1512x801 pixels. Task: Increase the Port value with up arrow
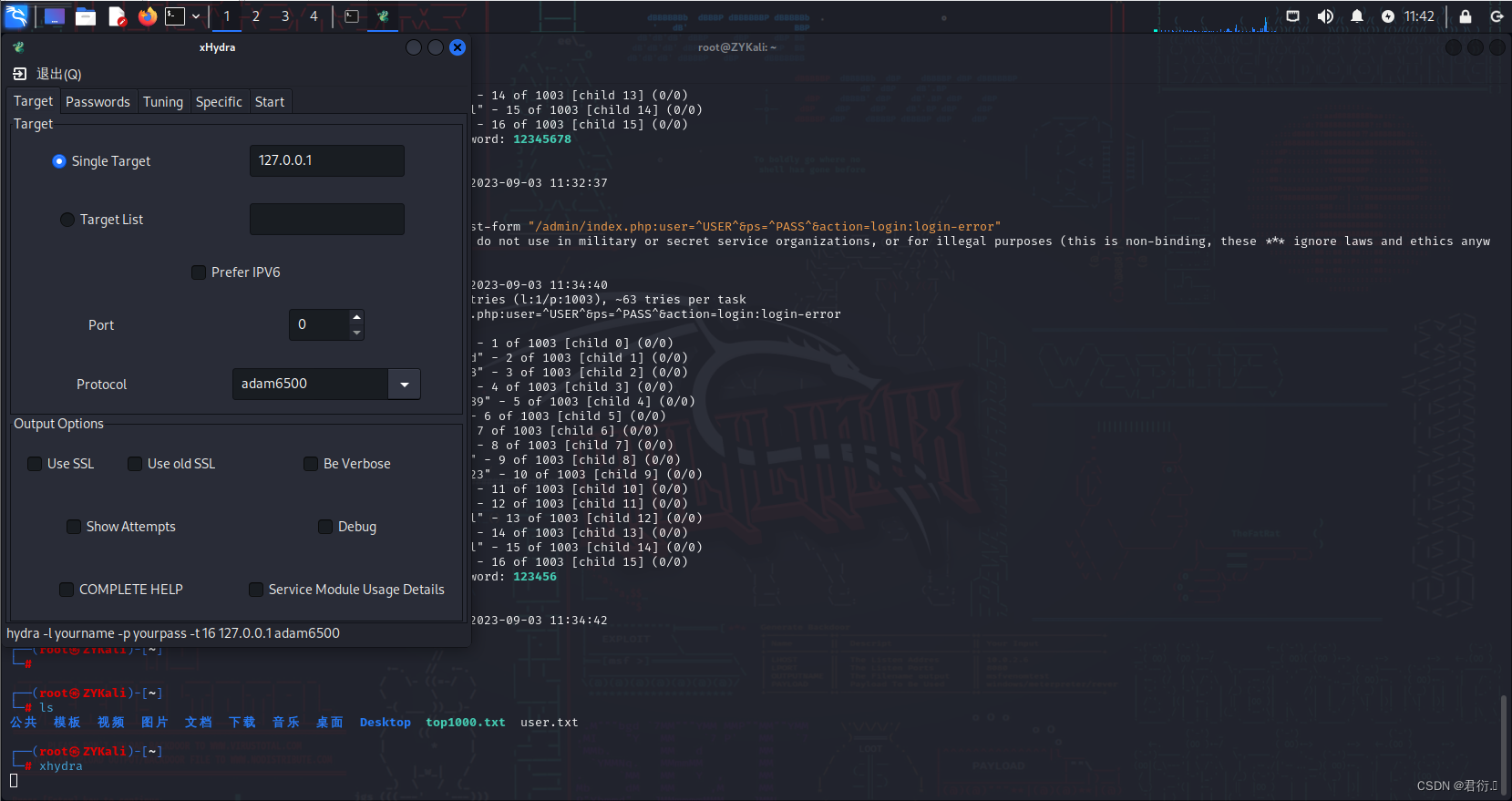[x=356, y=317]
